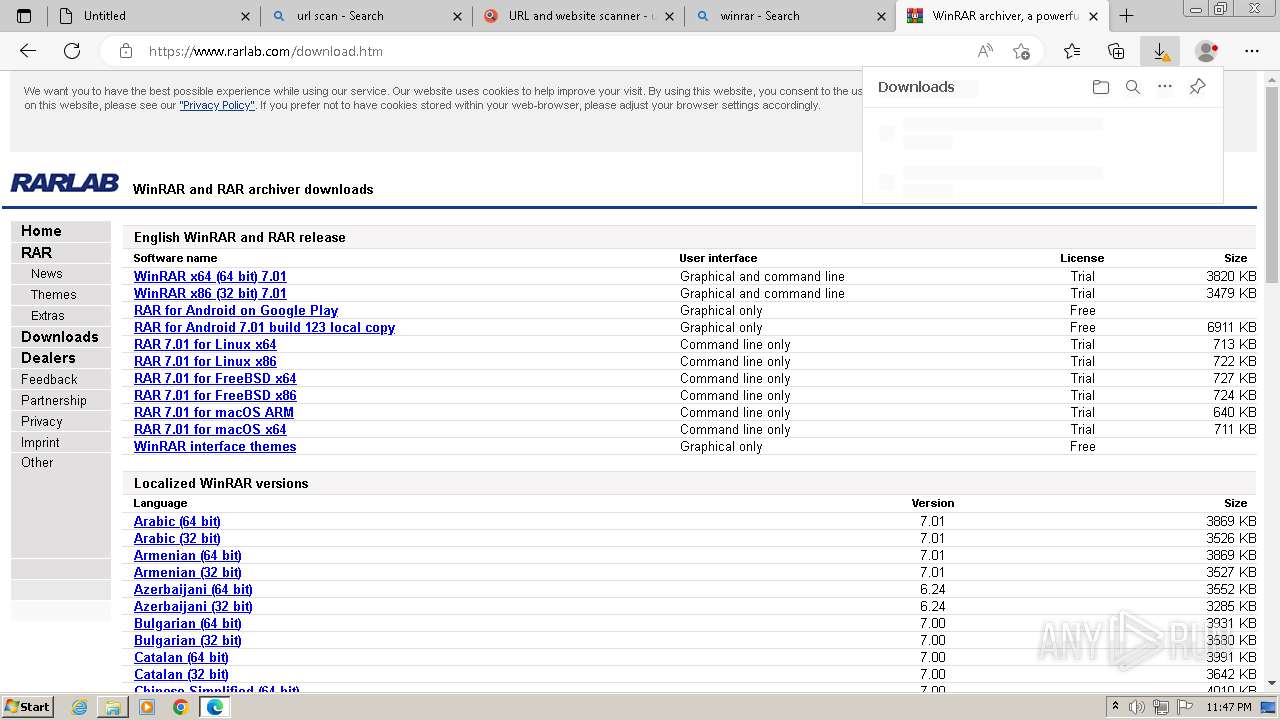Open more options in Downloads panel
Image resolution: width=1280 pixels, height=720 pixels.
pos(1165,87)
